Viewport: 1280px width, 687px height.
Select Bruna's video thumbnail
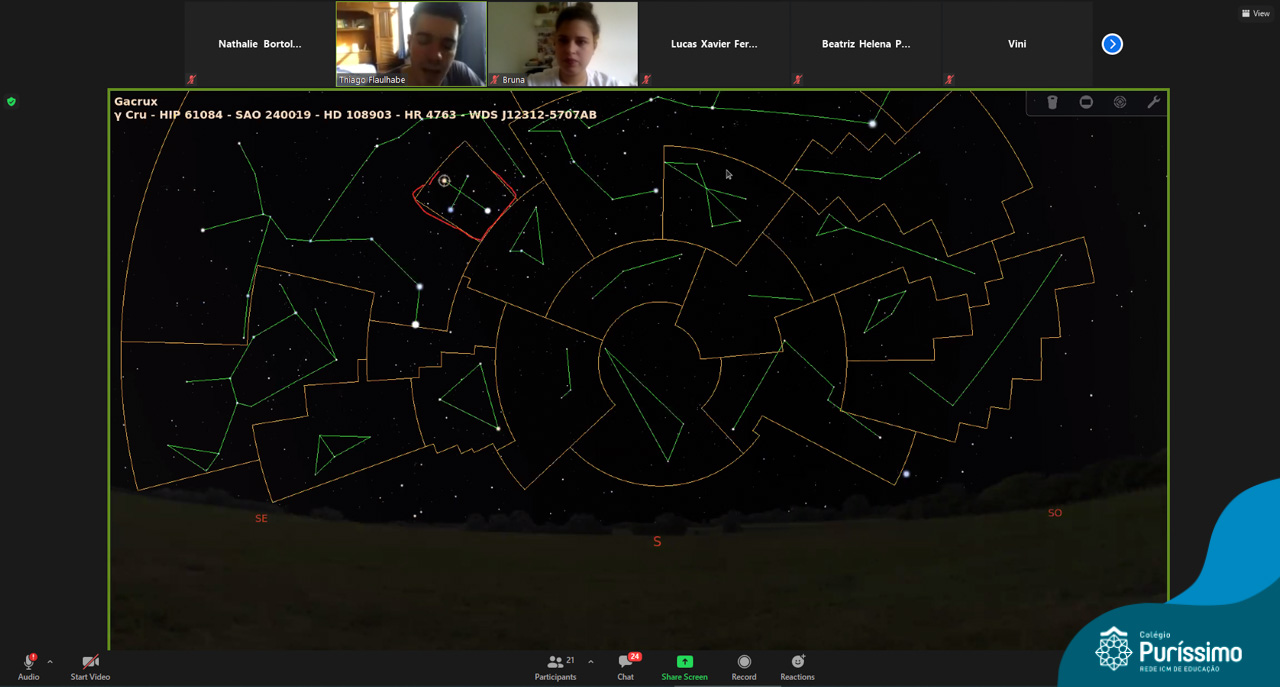pos(562,43)
